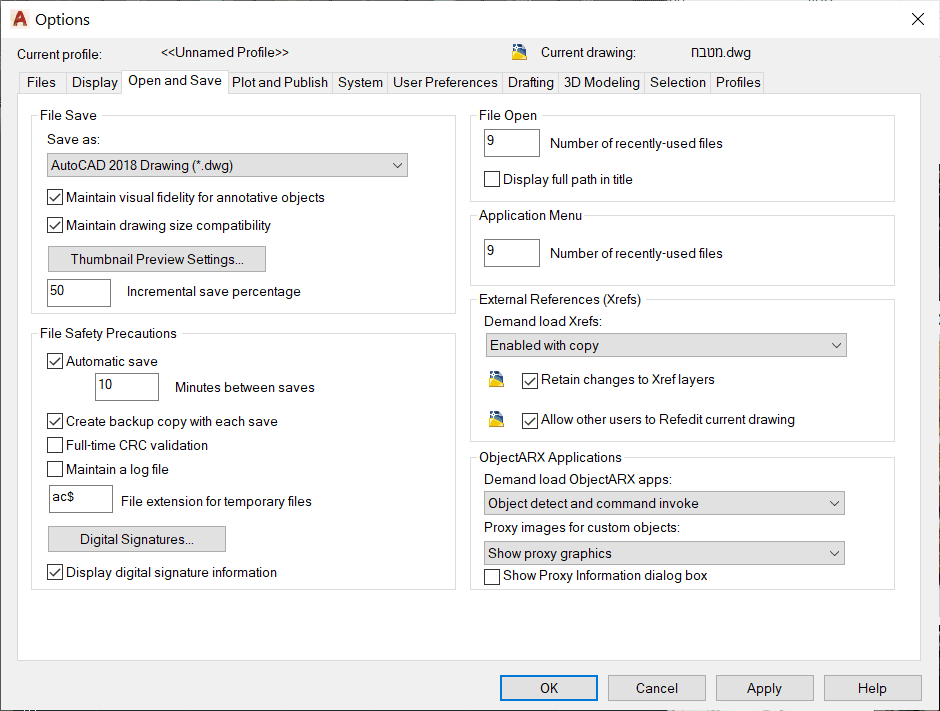Open Digital Signatures dialog
This screenshot has height=711, width=940.
coord(137,540)
